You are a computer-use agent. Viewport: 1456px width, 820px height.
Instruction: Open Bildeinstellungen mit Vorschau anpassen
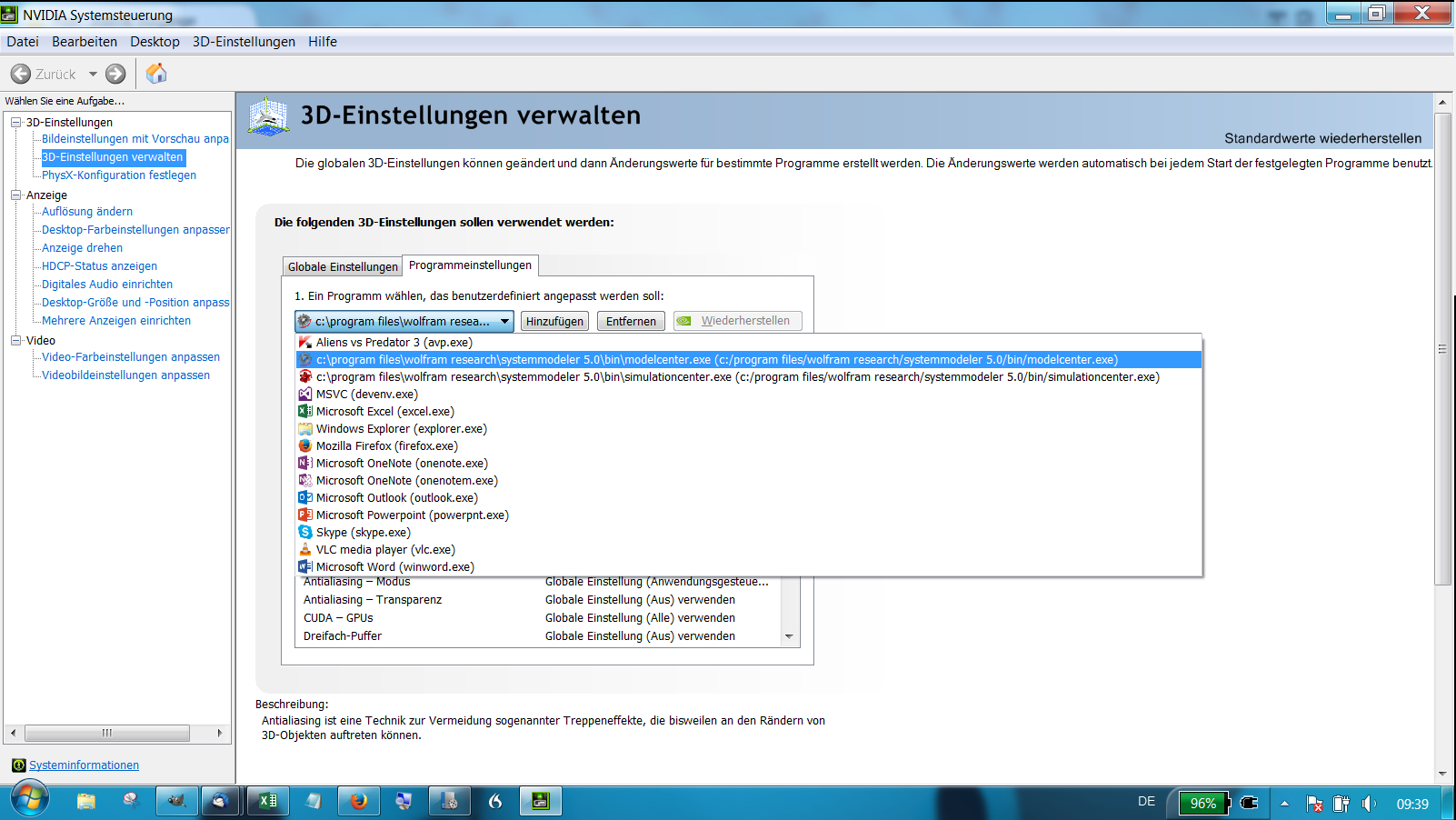coord(135,139)
